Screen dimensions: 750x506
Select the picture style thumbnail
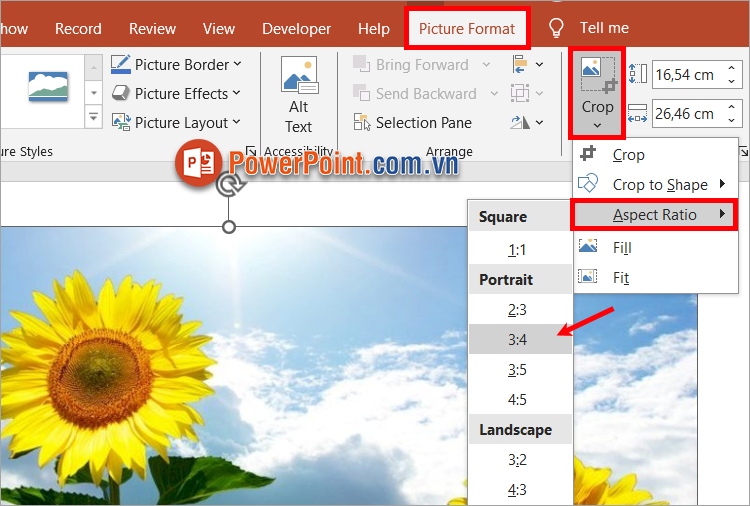coord(48,87)
